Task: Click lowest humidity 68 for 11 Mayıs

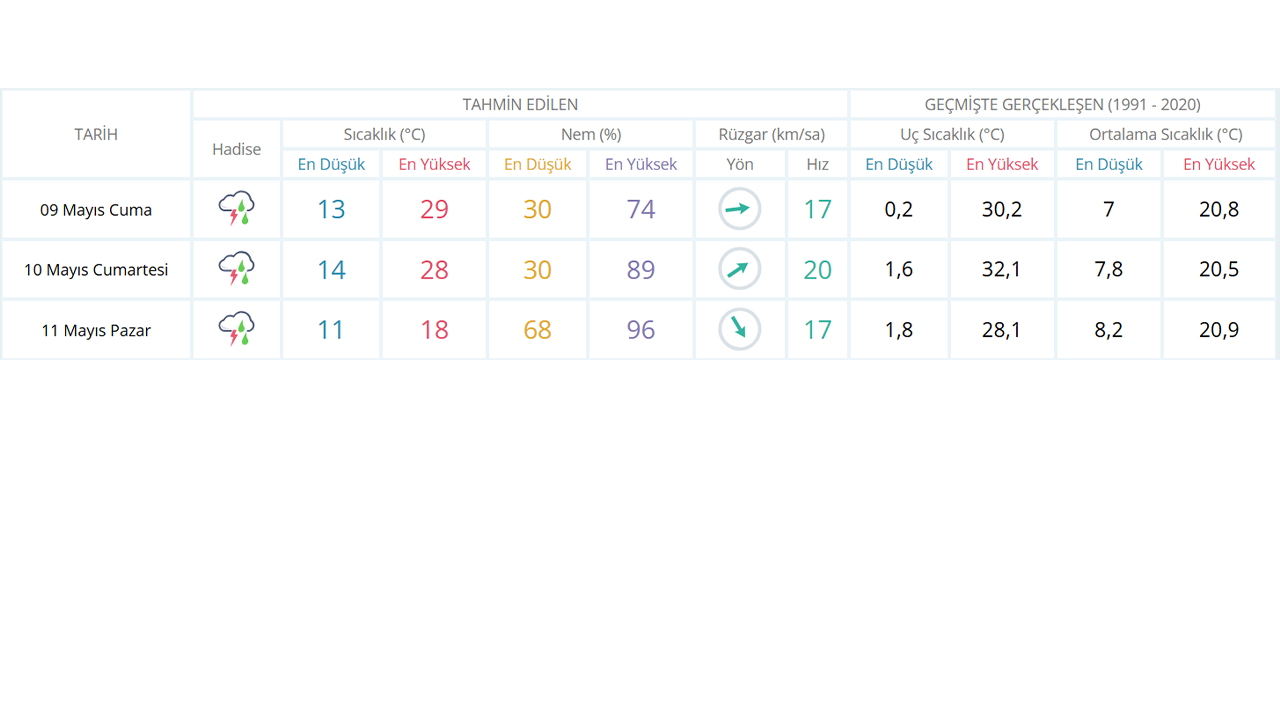Action: point(538,329)
